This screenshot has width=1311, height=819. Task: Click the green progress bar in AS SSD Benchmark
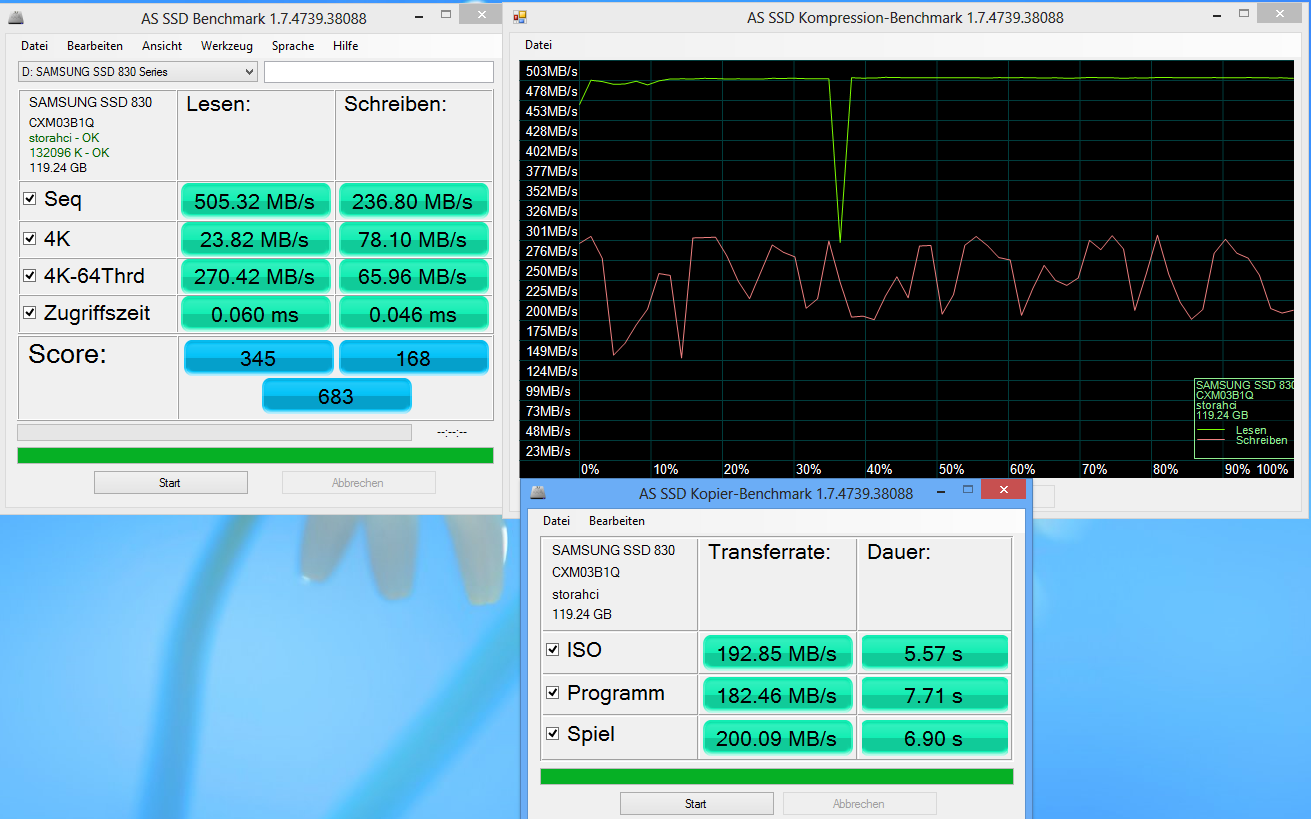pos(255,456)
